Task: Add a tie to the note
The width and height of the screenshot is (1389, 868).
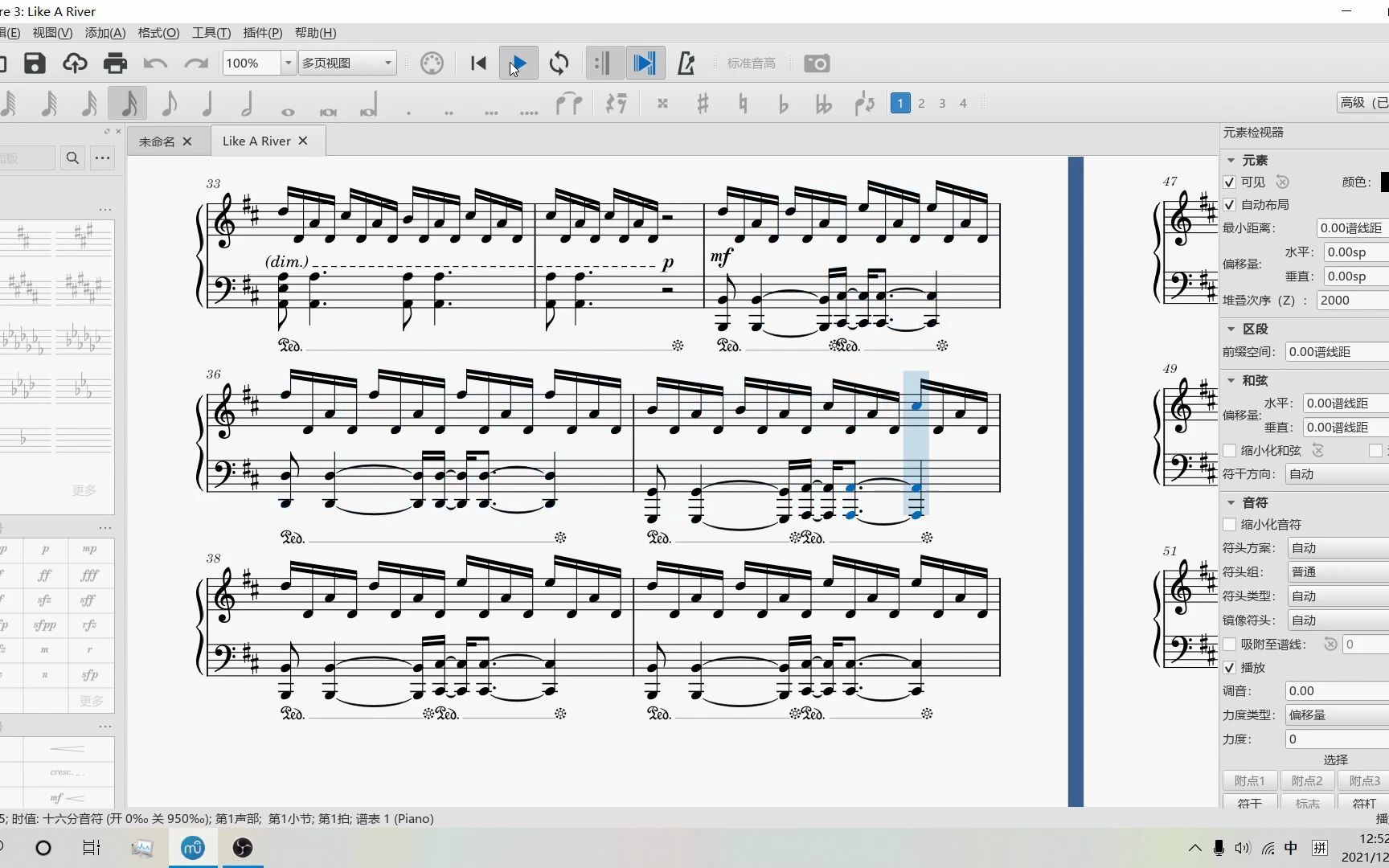Action: click(x=569, y=103)
